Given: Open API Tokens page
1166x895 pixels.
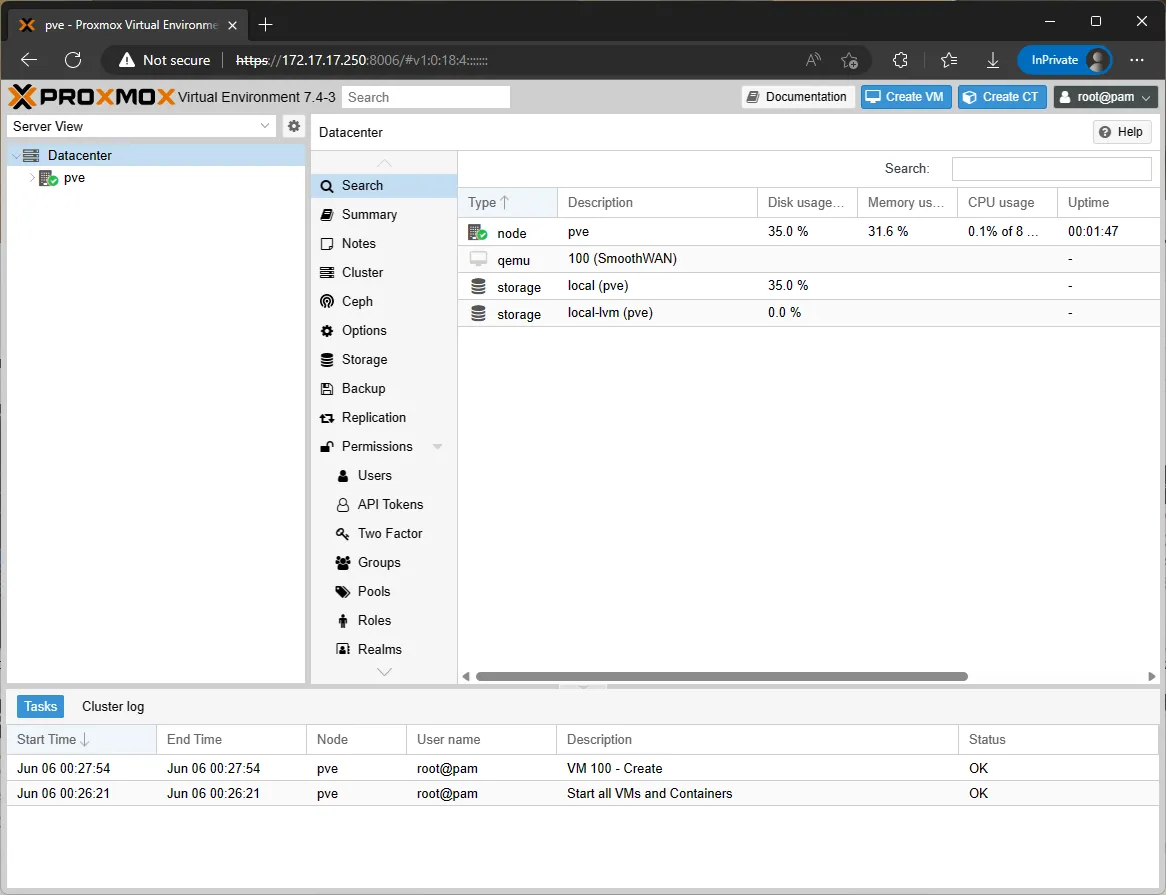Looking at the screenshot, I should point(384,505).
